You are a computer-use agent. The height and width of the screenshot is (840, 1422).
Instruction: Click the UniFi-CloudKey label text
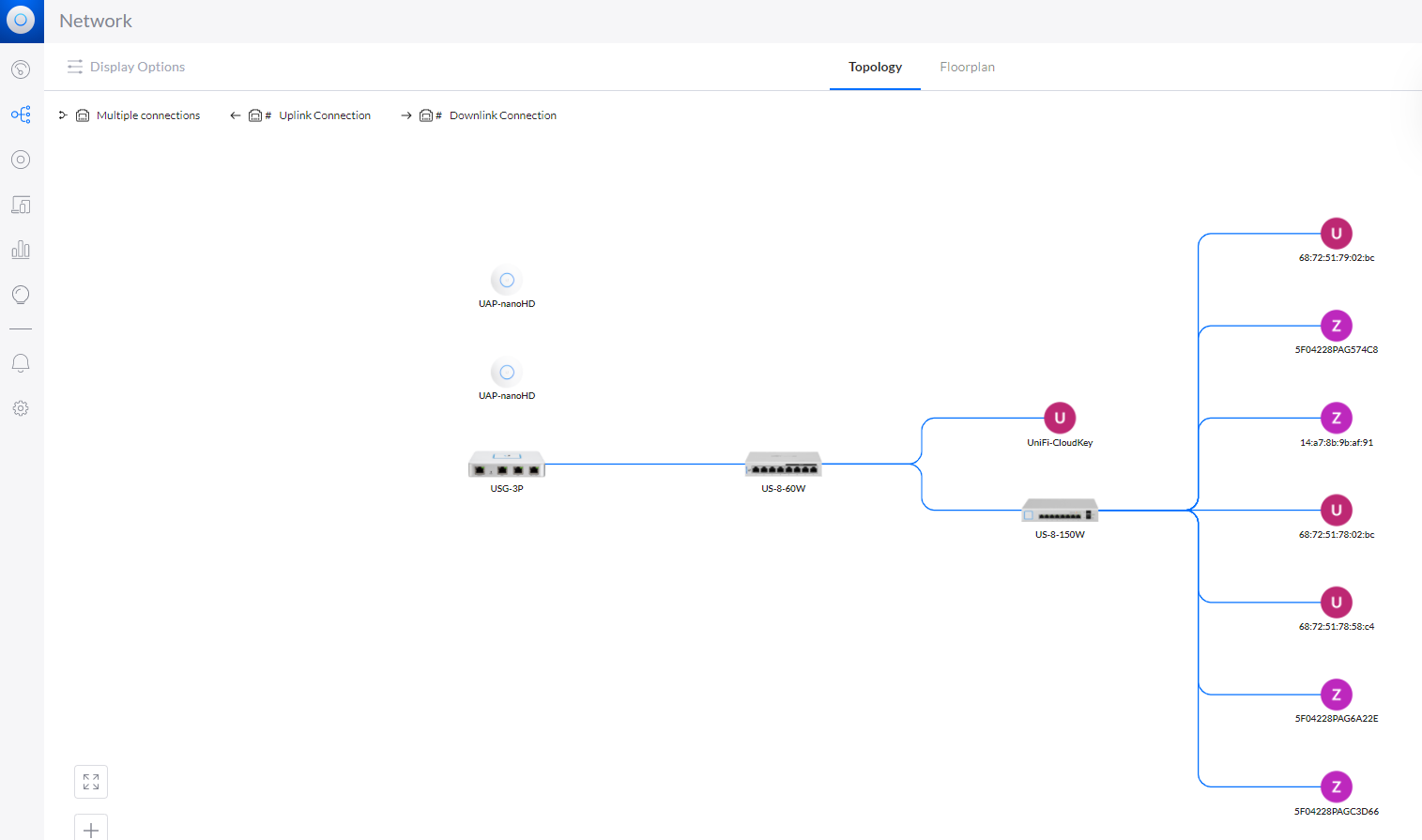click(x=1060, y=443)
